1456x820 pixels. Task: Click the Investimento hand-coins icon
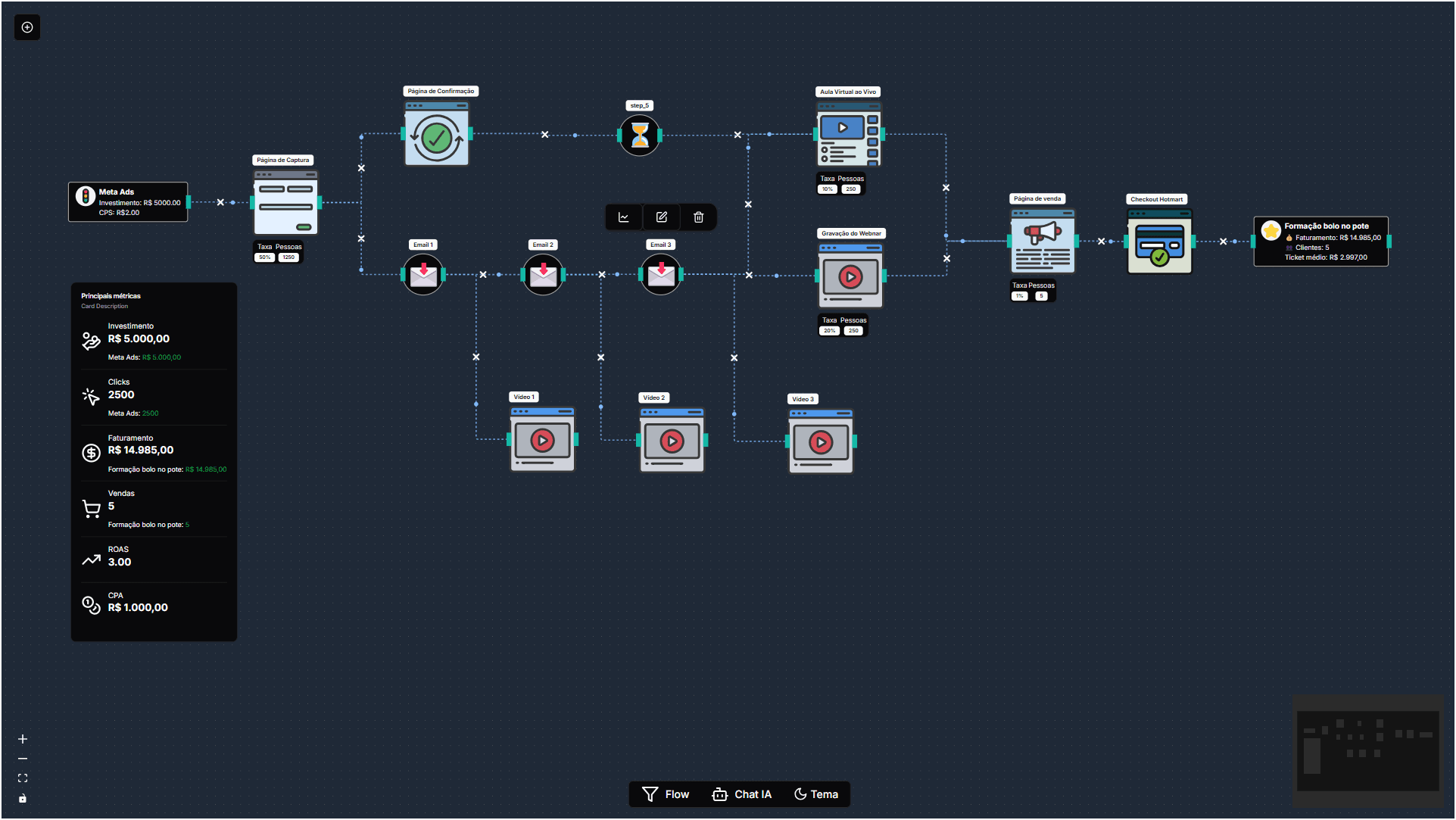pyautogui.click(x=91, y=341)
